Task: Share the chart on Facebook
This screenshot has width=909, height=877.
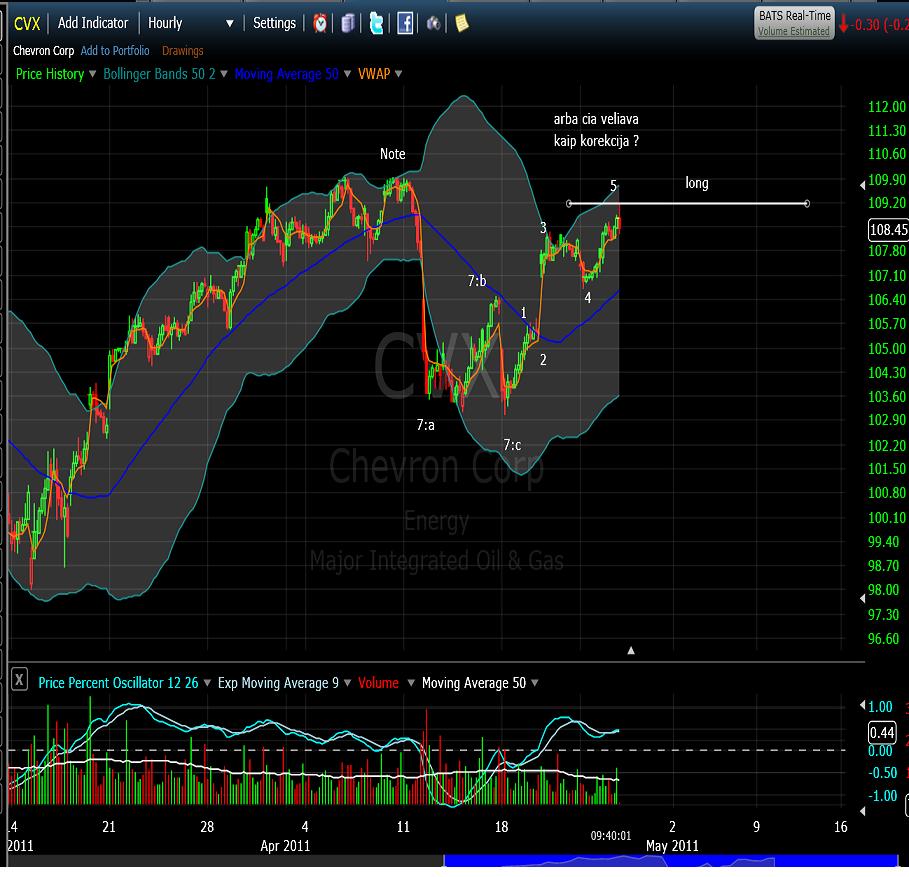Action: pyautogui.click(x=405, y=23)
